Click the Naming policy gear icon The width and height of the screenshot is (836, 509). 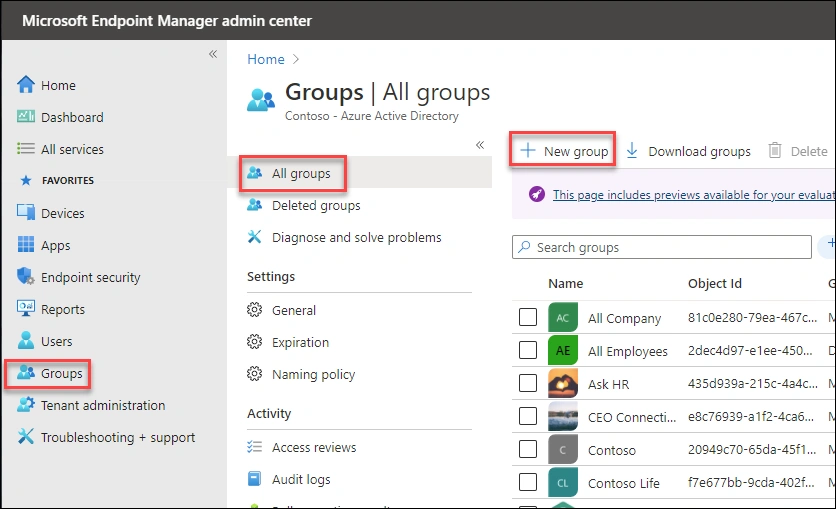click(254, 374)
